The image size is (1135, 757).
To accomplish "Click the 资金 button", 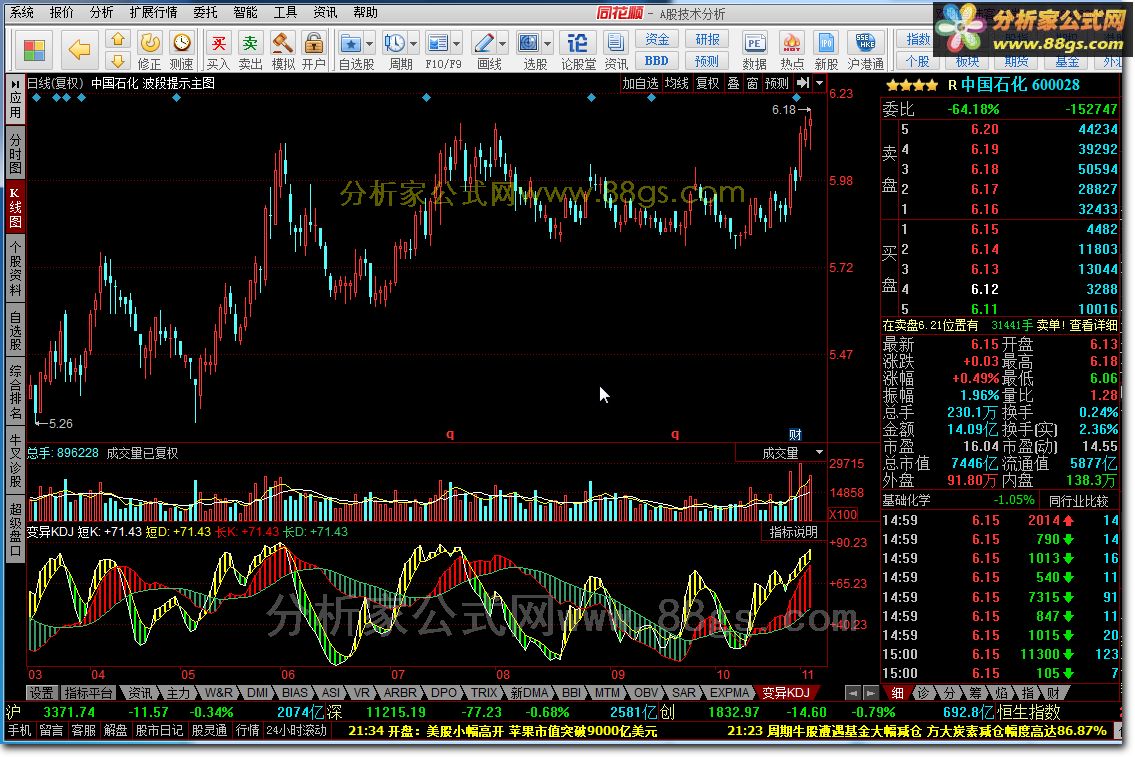I will [x=657, y=39].
